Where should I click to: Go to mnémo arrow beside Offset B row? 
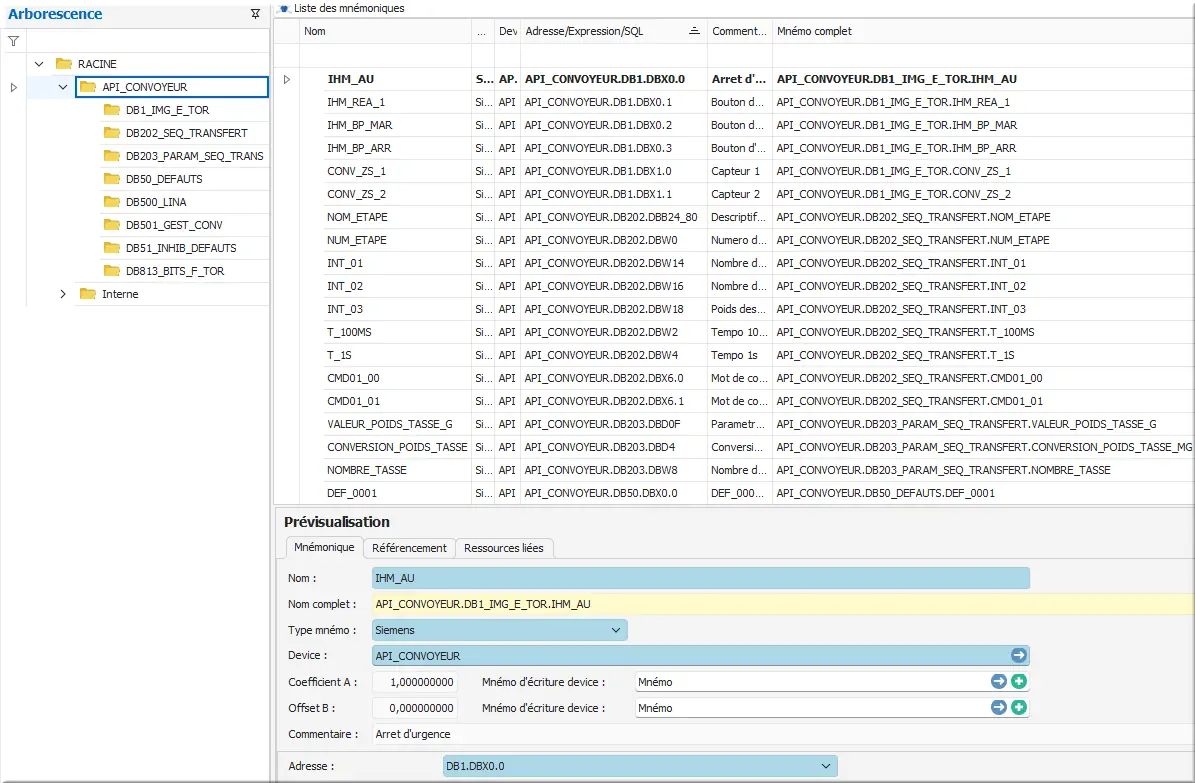(x=998, y=707)
